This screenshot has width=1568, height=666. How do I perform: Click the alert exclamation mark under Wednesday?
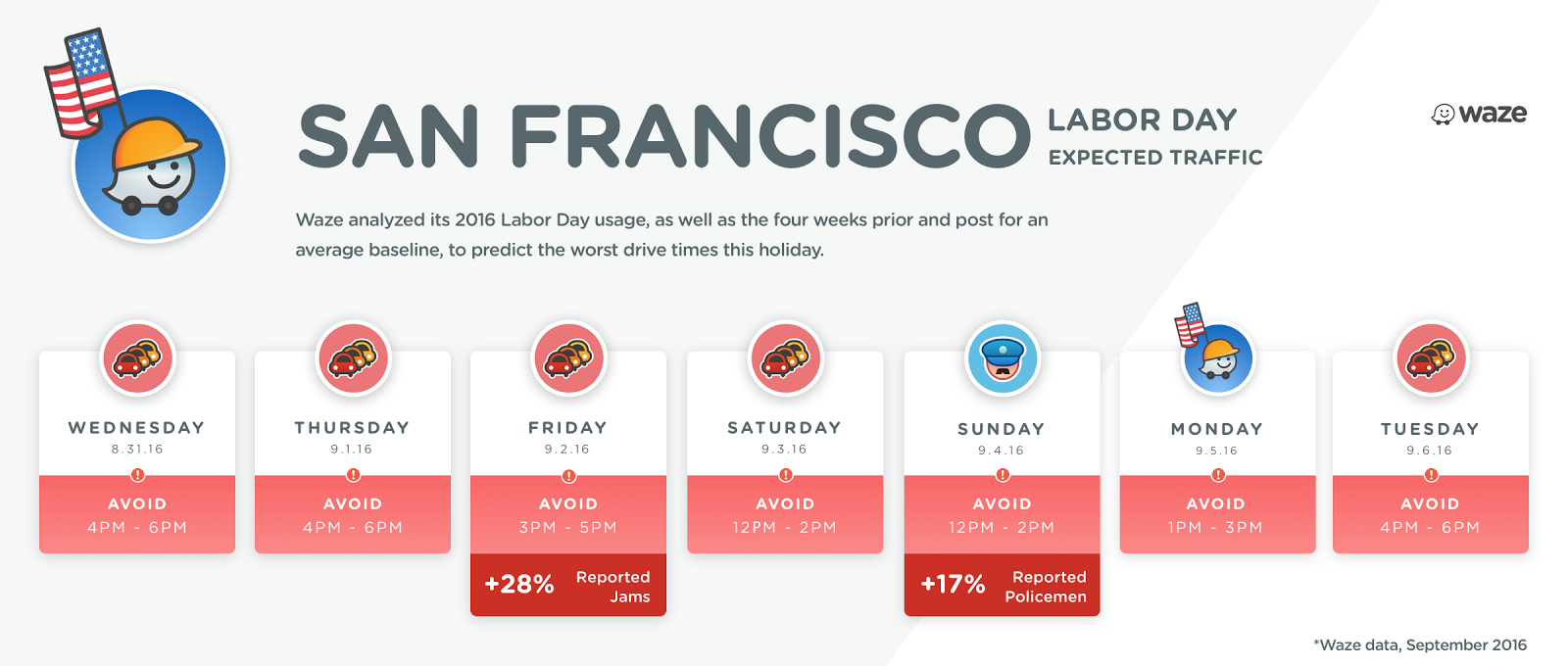click(138, 475)
